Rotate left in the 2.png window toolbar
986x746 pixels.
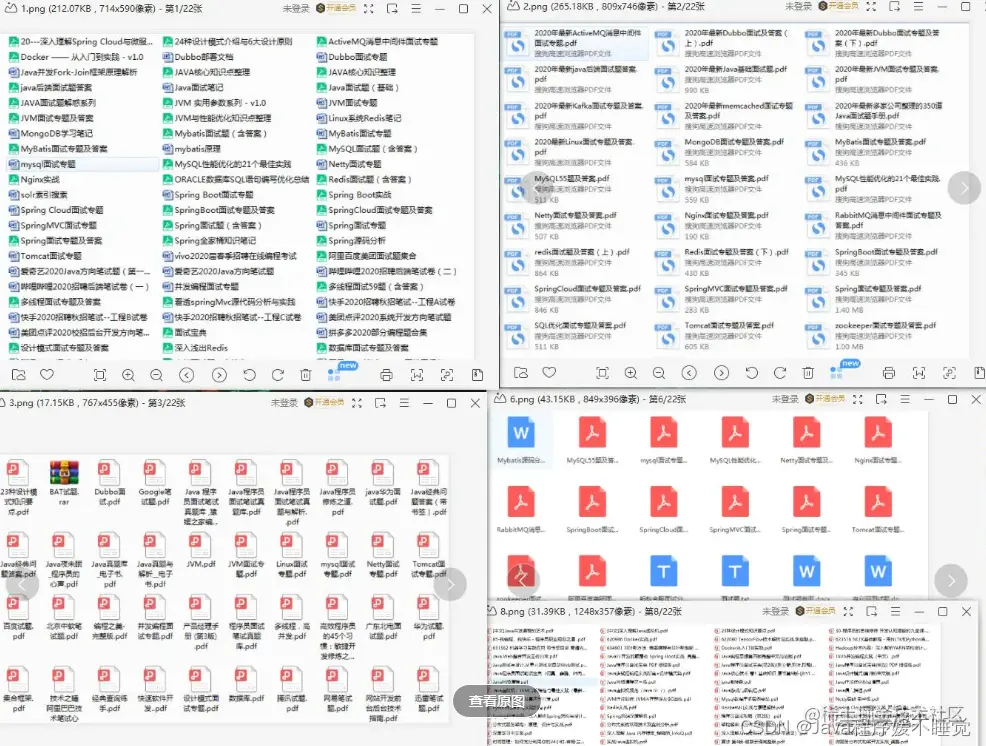click(x=751, y=373)
